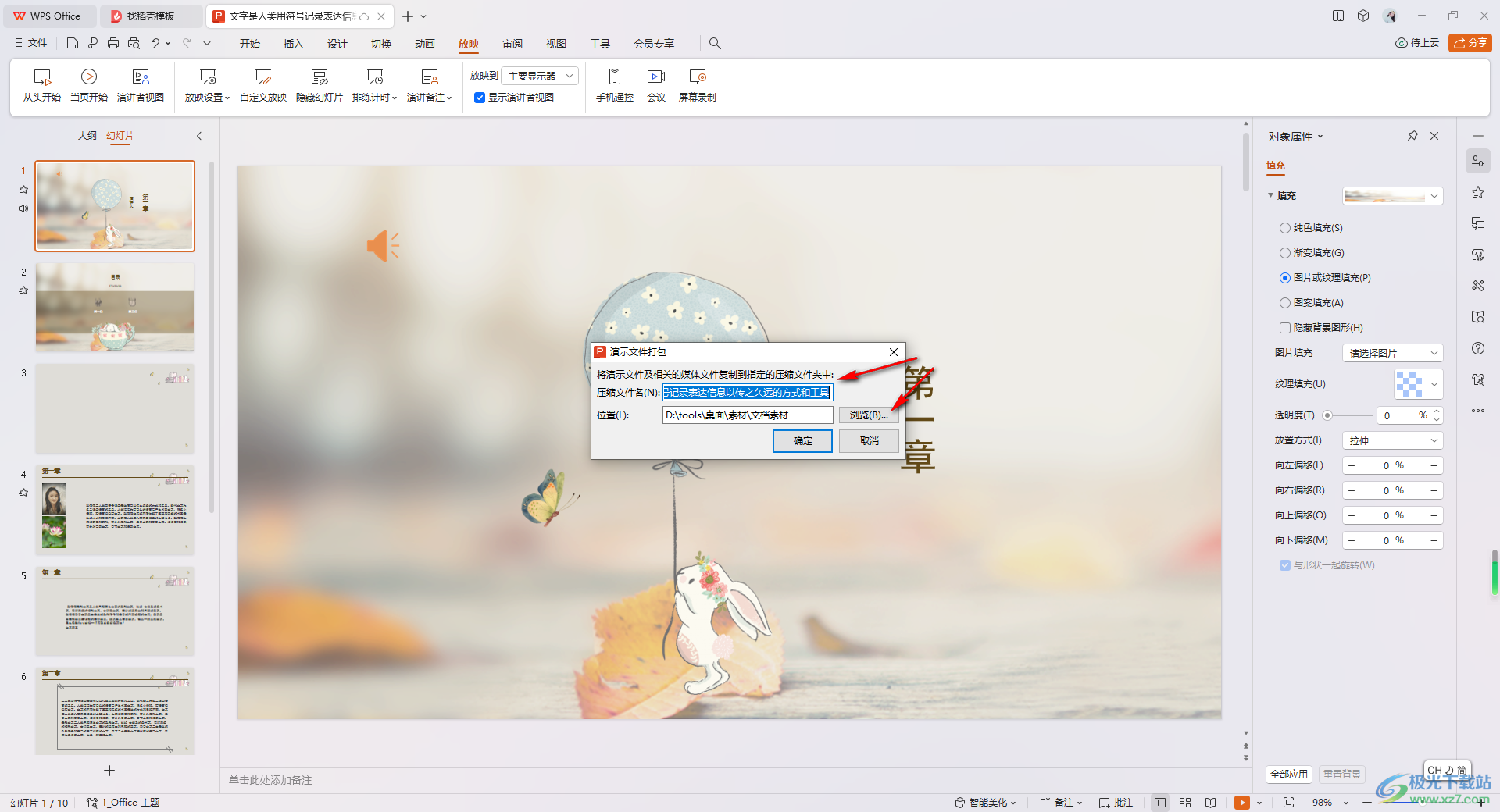
Task: Open texture fill (纹理填充) swatch
Action: 1419,384
